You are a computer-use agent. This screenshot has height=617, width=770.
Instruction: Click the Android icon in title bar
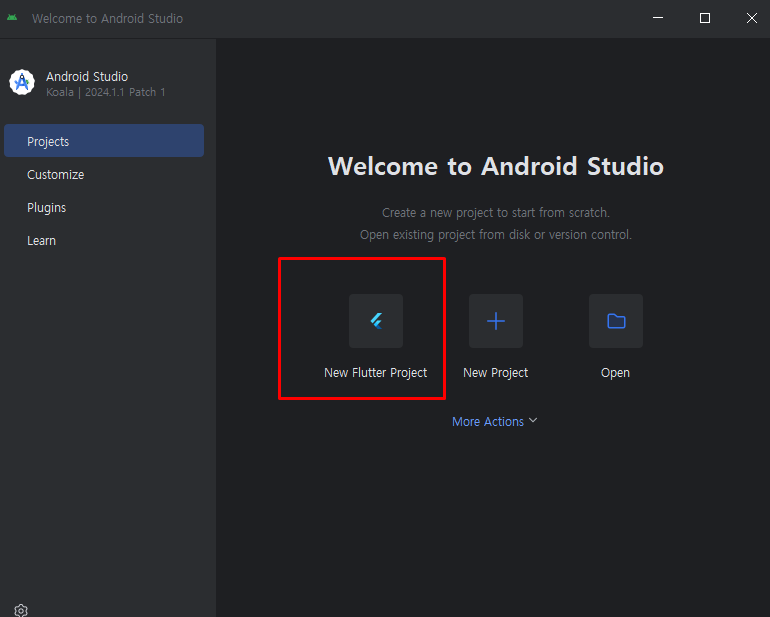[x=12, y=18]
